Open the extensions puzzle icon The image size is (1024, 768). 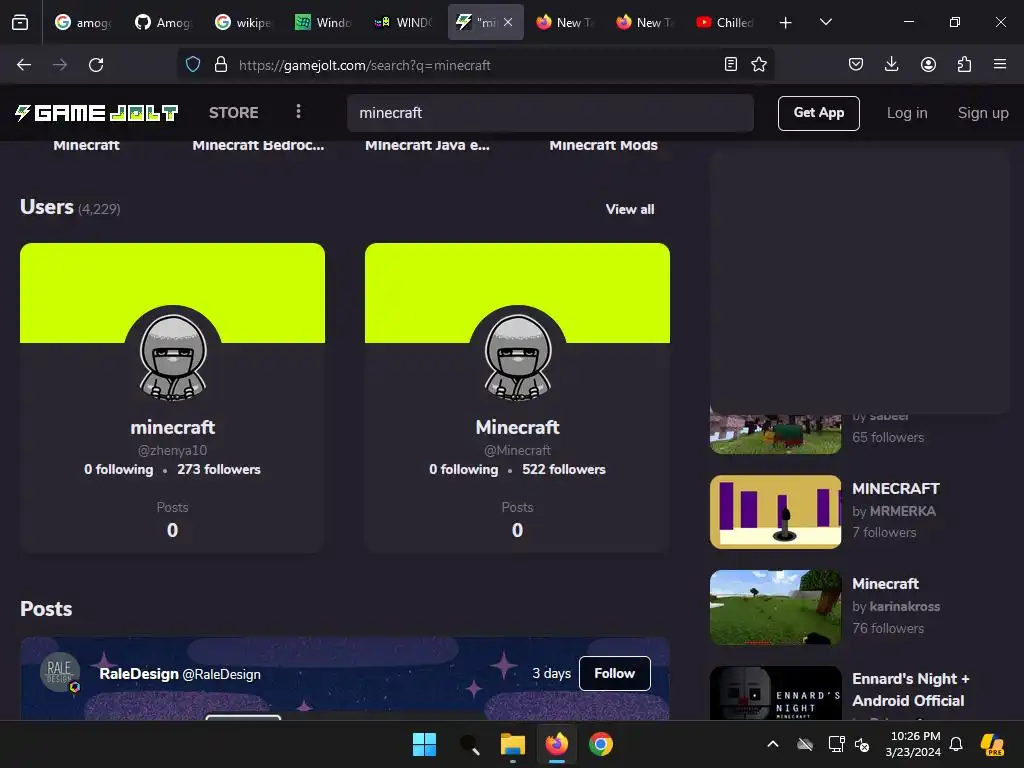(964, 64)
